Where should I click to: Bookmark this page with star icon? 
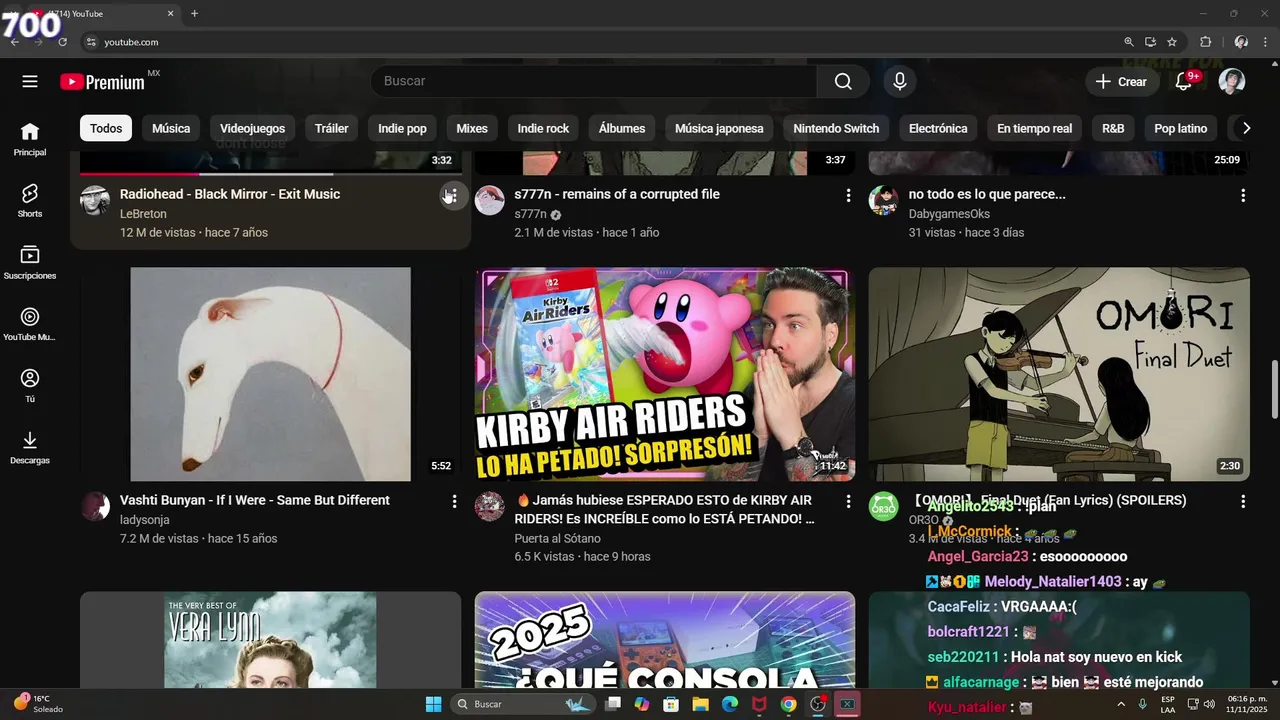coord(1172,42)
